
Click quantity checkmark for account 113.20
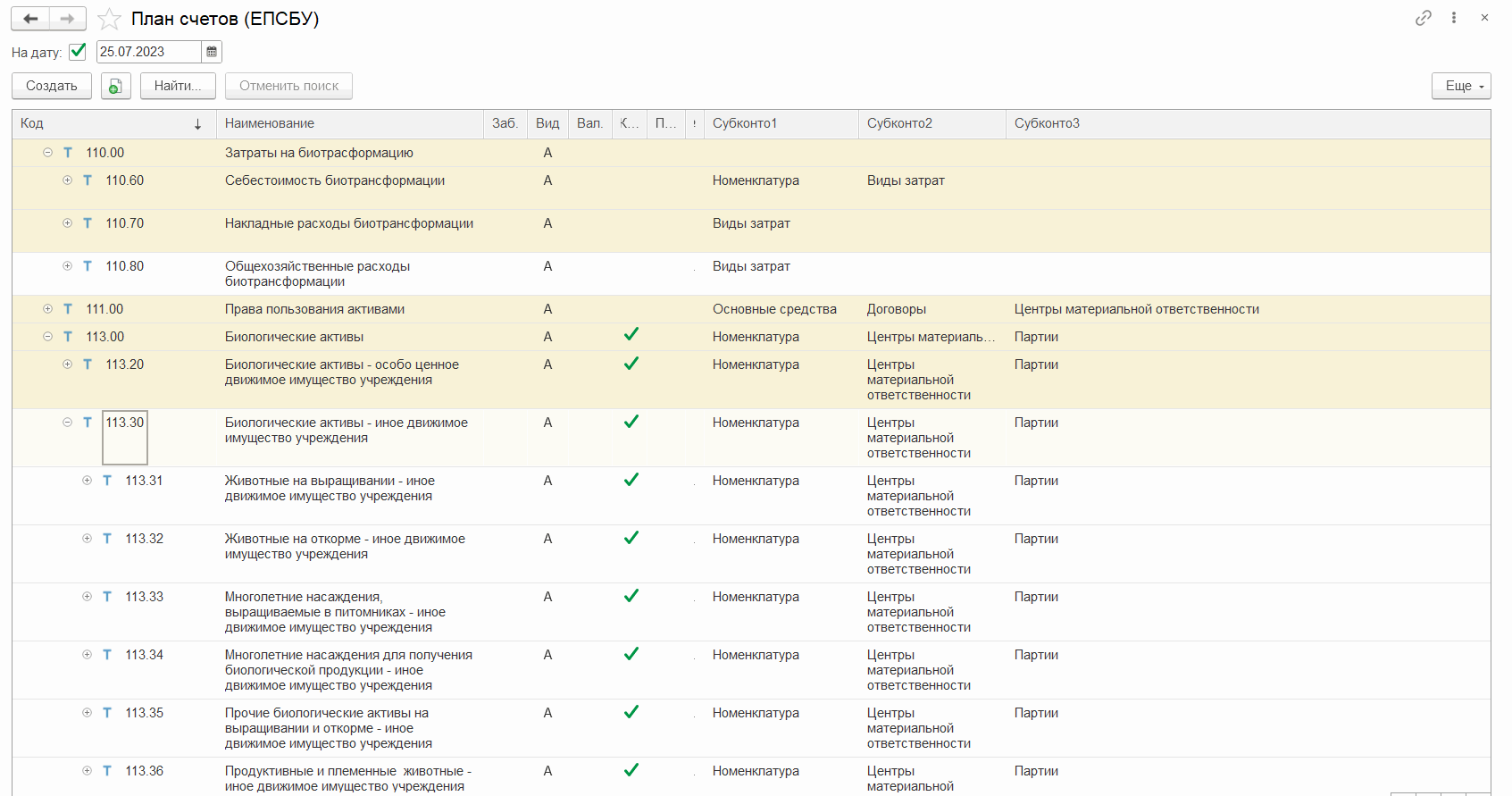tap(631, 364)
